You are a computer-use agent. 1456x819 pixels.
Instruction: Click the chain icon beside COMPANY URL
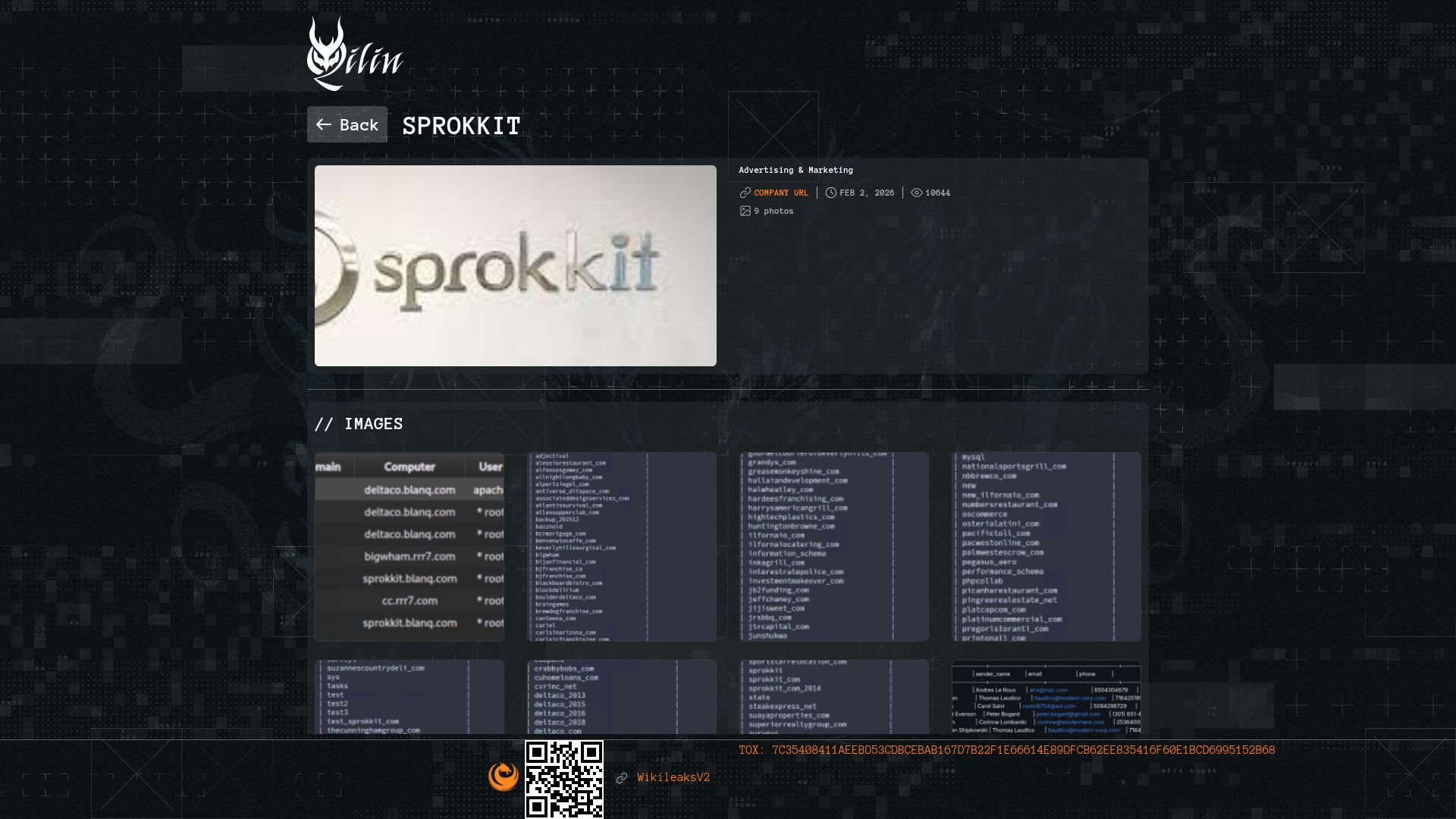pyautogui.click(x=745, y=193)
